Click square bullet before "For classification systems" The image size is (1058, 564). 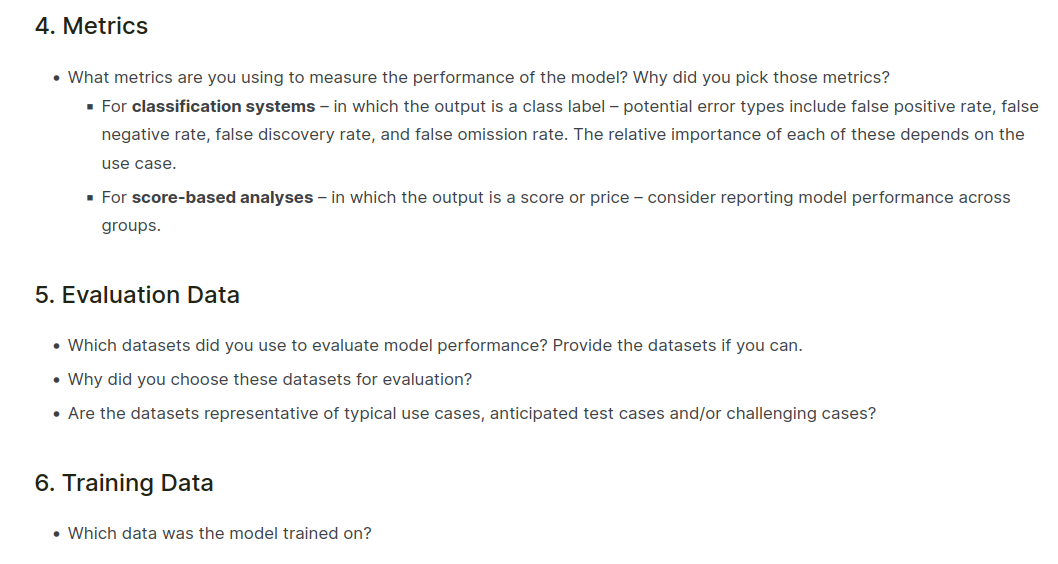click(90, 106)
